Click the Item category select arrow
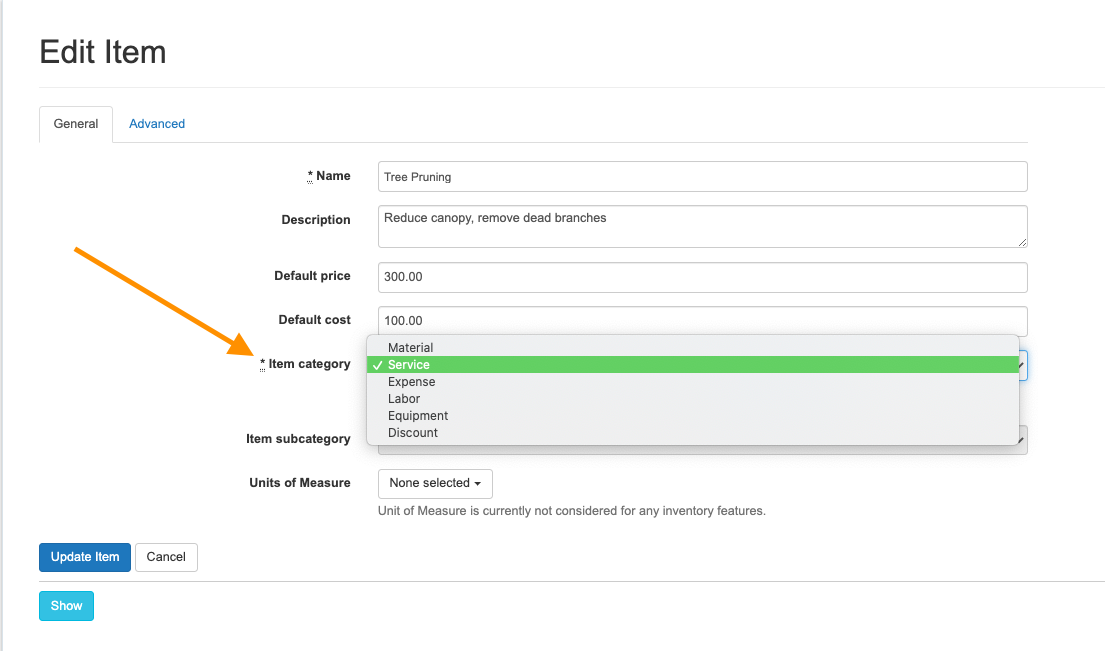 click(1022, 366)
